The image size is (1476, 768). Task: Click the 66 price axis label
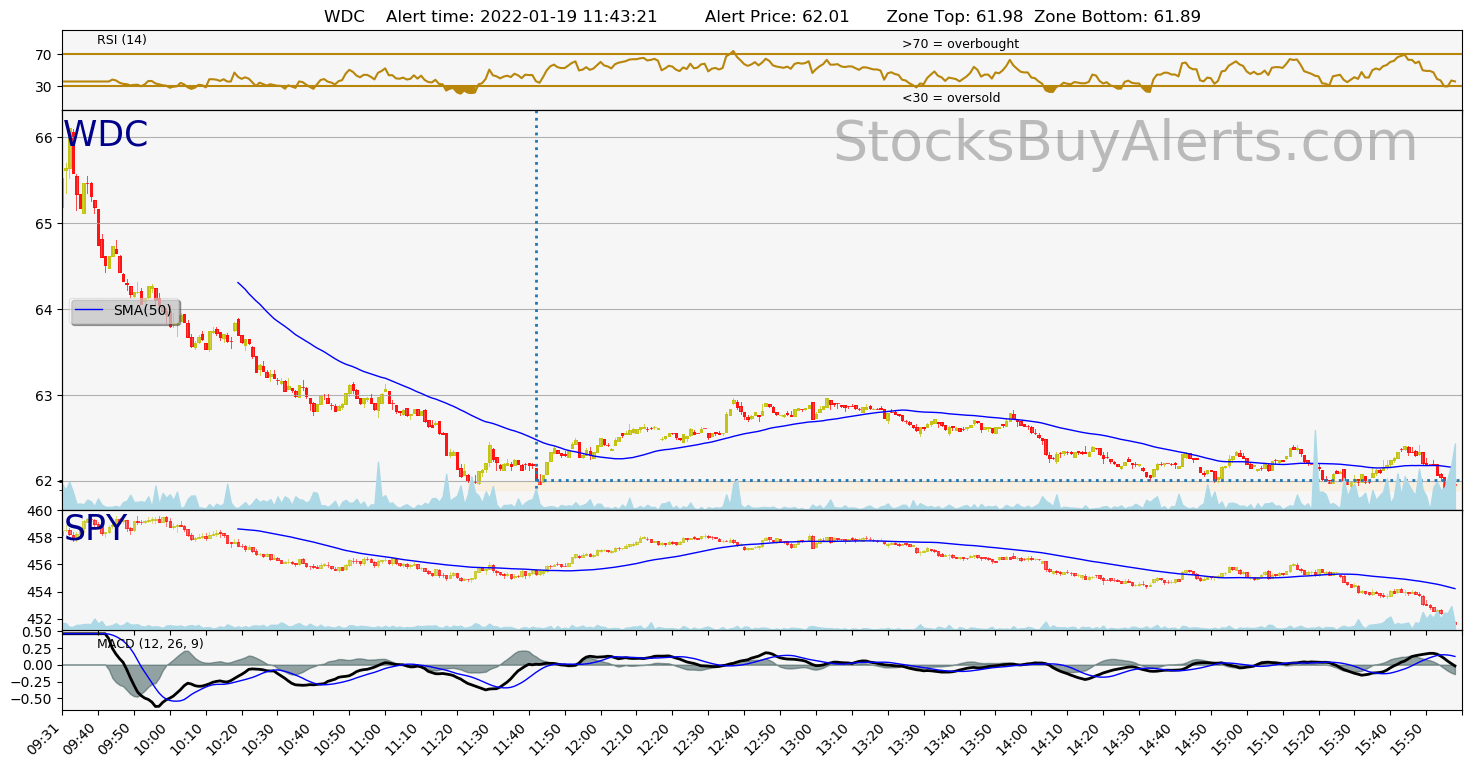pos(44,138)
